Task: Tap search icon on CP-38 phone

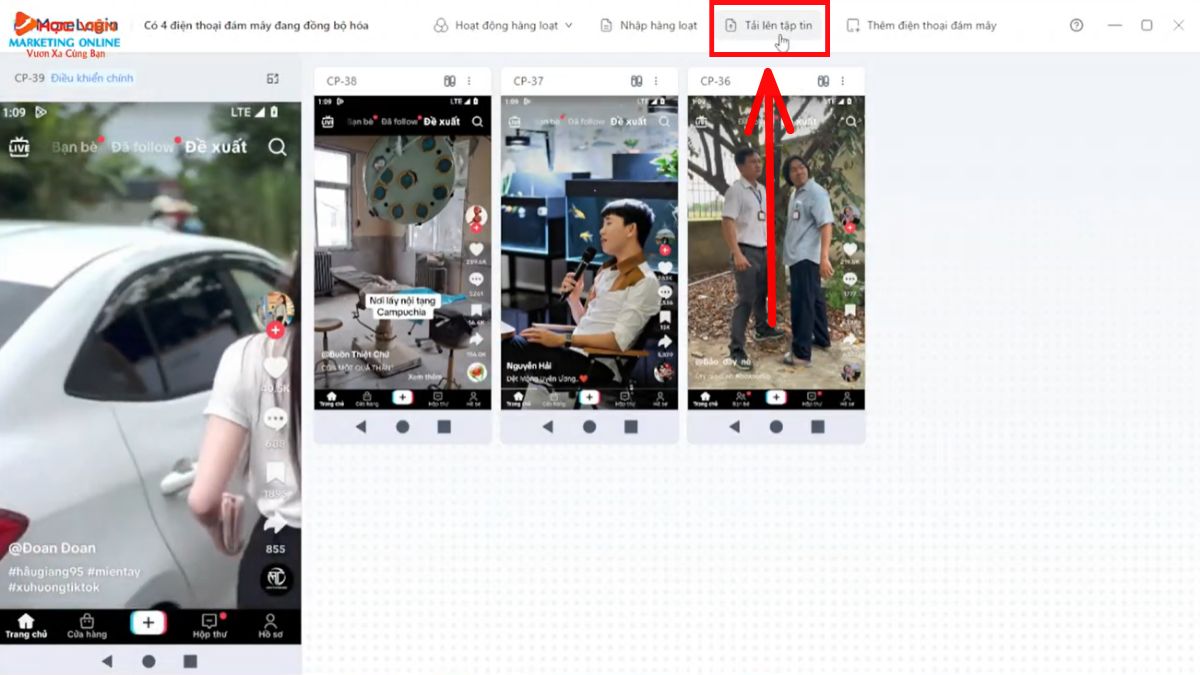Action: pos(478,122)
